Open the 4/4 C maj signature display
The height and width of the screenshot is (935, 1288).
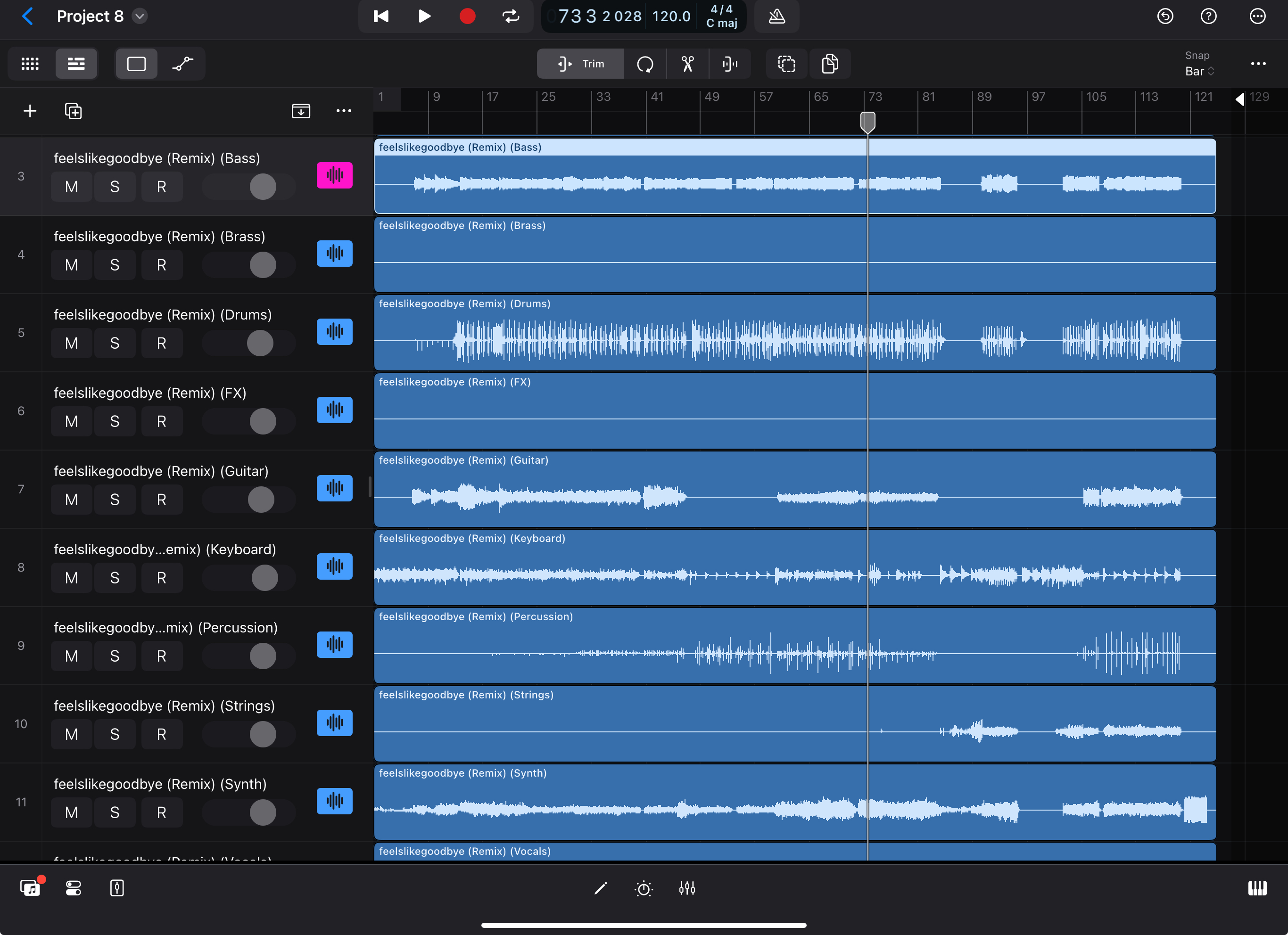(721, 16)
